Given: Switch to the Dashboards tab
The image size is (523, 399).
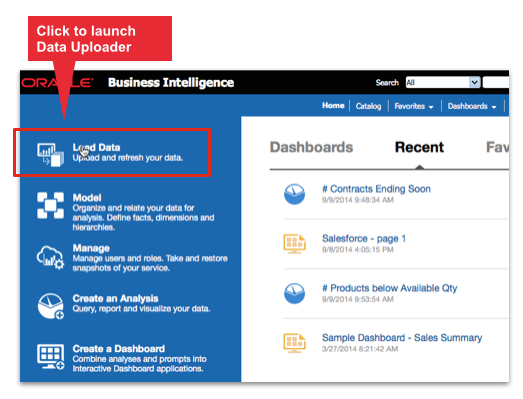Looking at the screenshot, I should 311,147.
